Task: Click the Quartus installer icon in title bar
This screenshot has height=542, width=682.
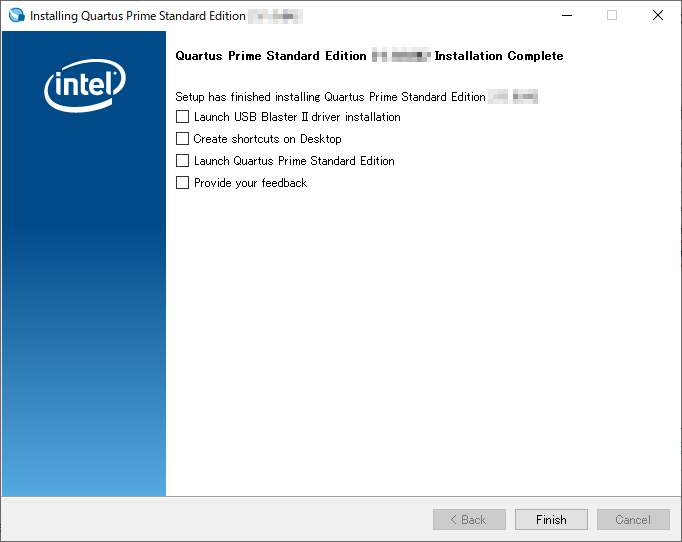Action: [x=15, y=16]
